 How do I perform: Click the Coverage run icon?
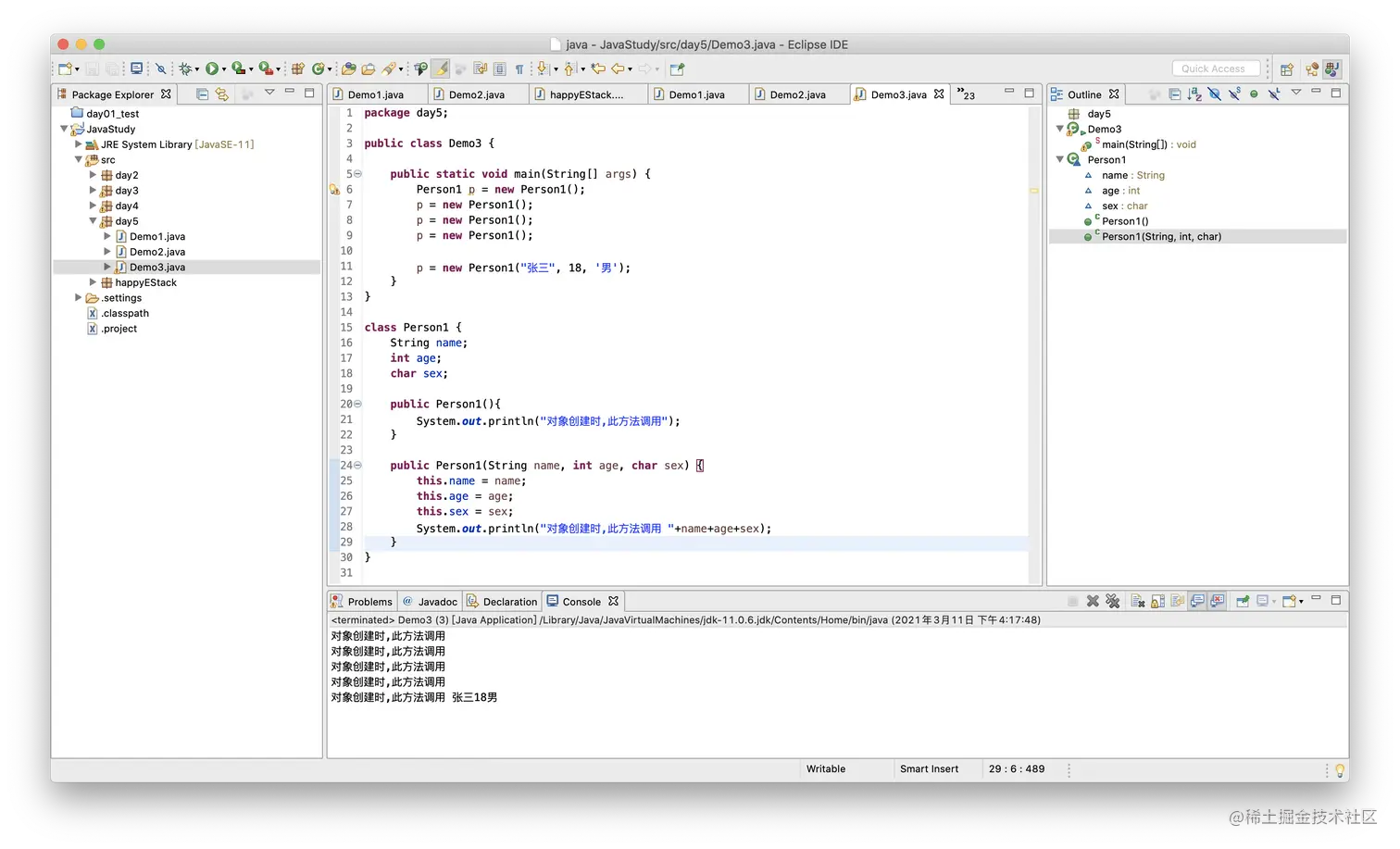(238, 69)
